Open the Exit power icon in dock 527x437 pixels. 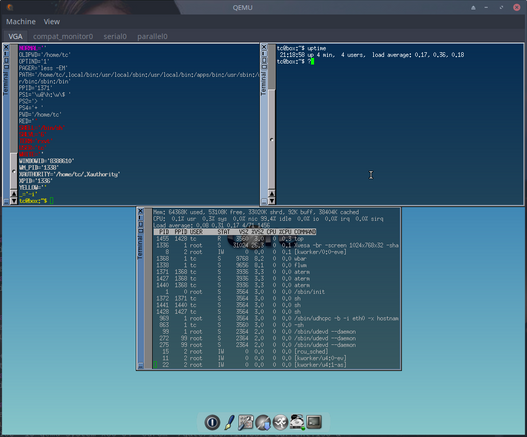click(212, 422)
